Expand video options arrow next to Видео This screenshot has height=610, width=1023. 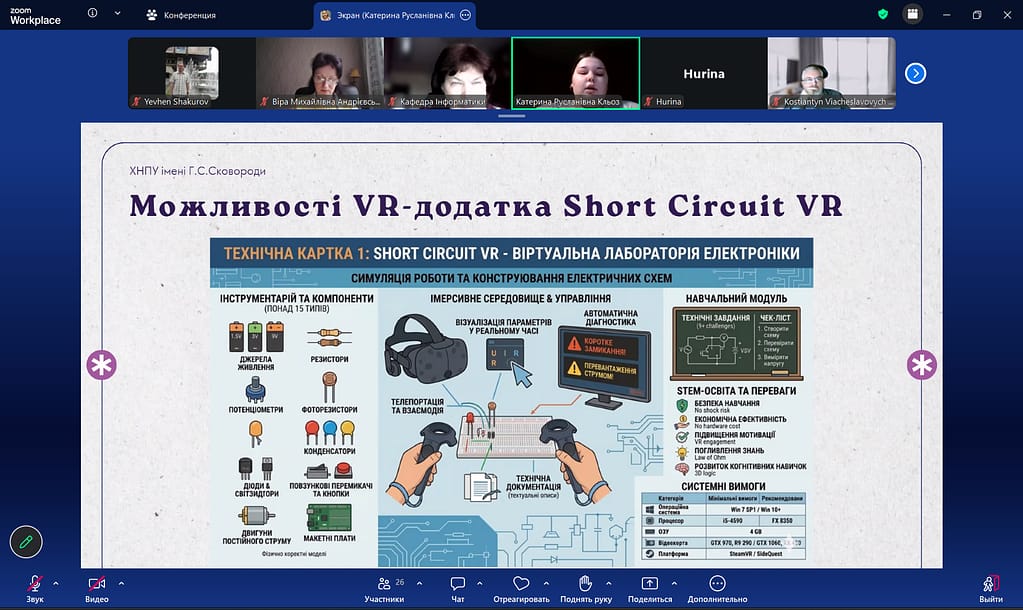pos(121,582)
